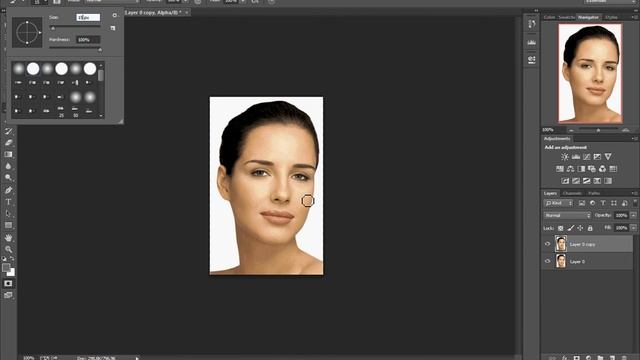Select the Pen tool
The width and height of the screenshot is (640, 360).
pos(8,190)
